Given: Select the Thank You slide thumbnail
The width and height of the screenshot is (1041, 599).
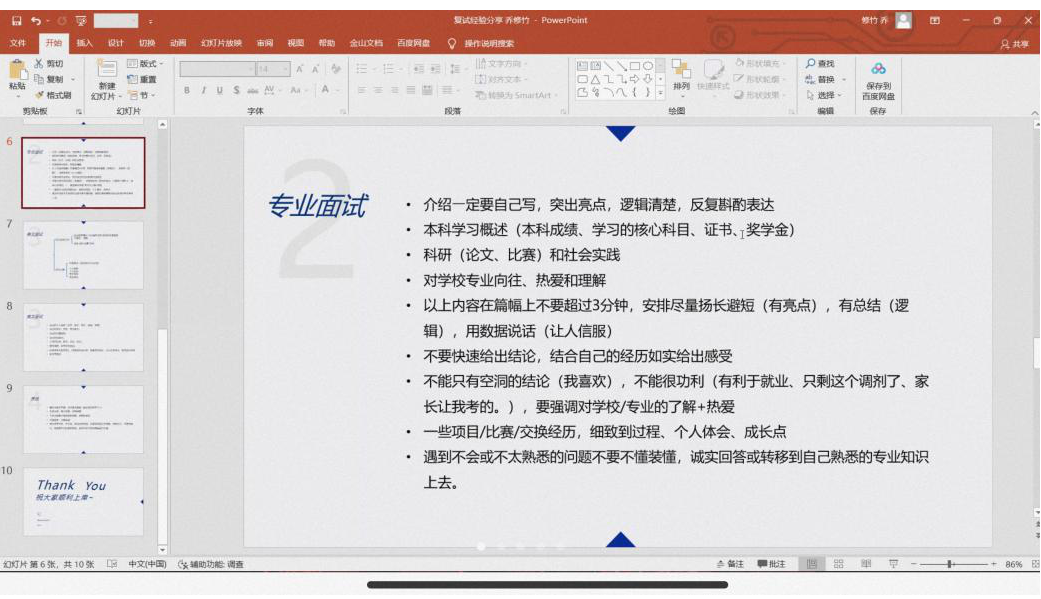Looking at the screenshot, I should [84, 500].
